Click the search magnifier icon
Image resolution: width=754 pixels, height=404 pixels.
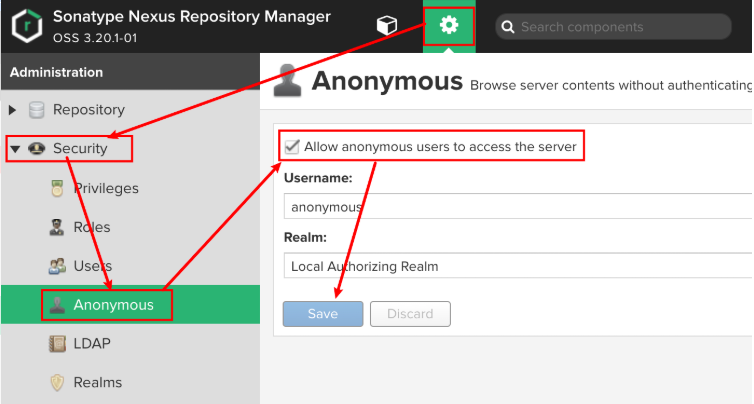508,27
